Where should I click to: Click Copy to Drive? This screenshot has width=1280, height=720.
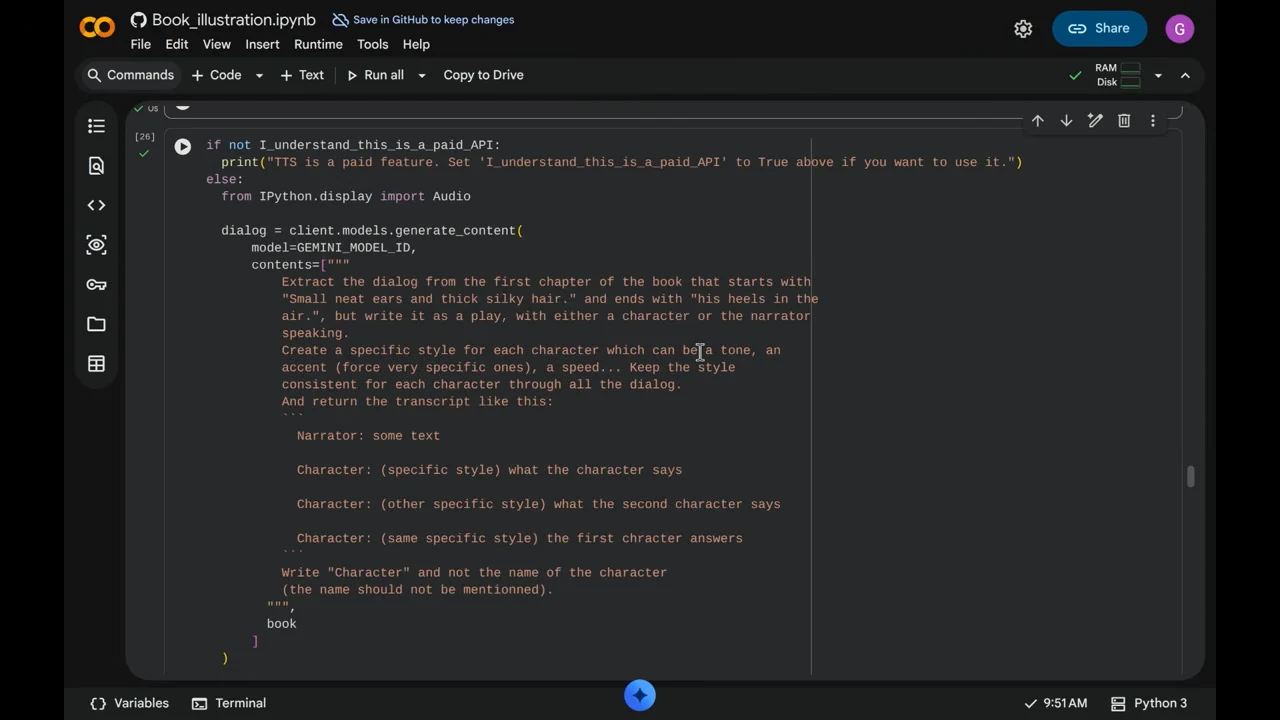click(483, 75)
